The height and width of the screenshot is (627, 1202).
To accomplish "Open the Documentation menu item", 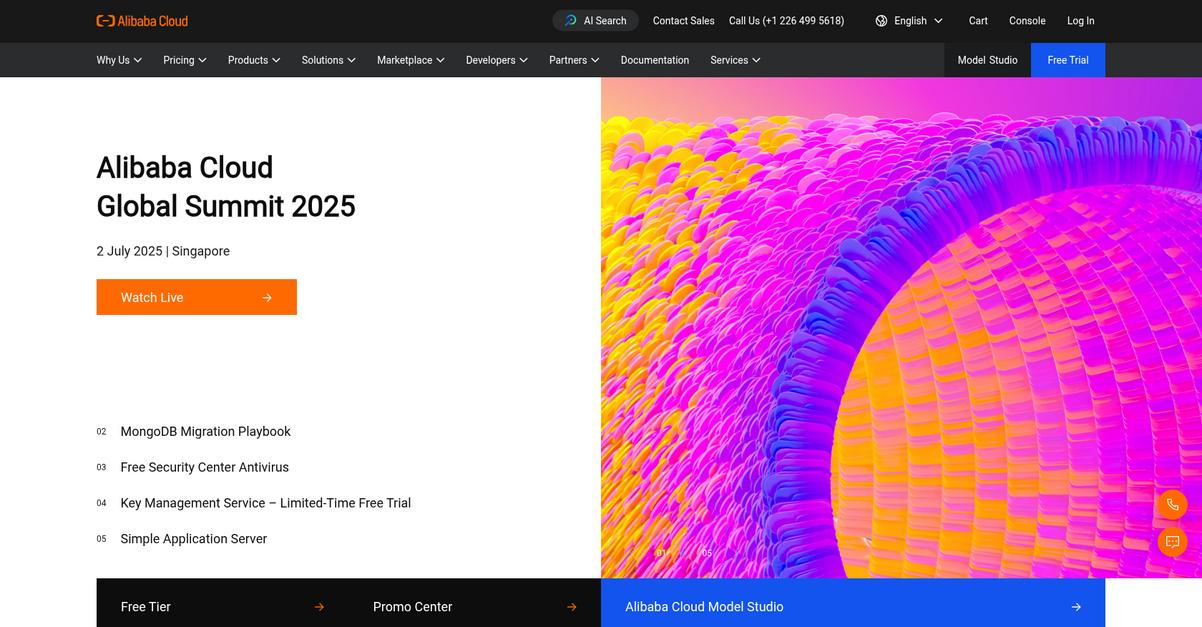I will pyautogui.click(x=655, y=60).
